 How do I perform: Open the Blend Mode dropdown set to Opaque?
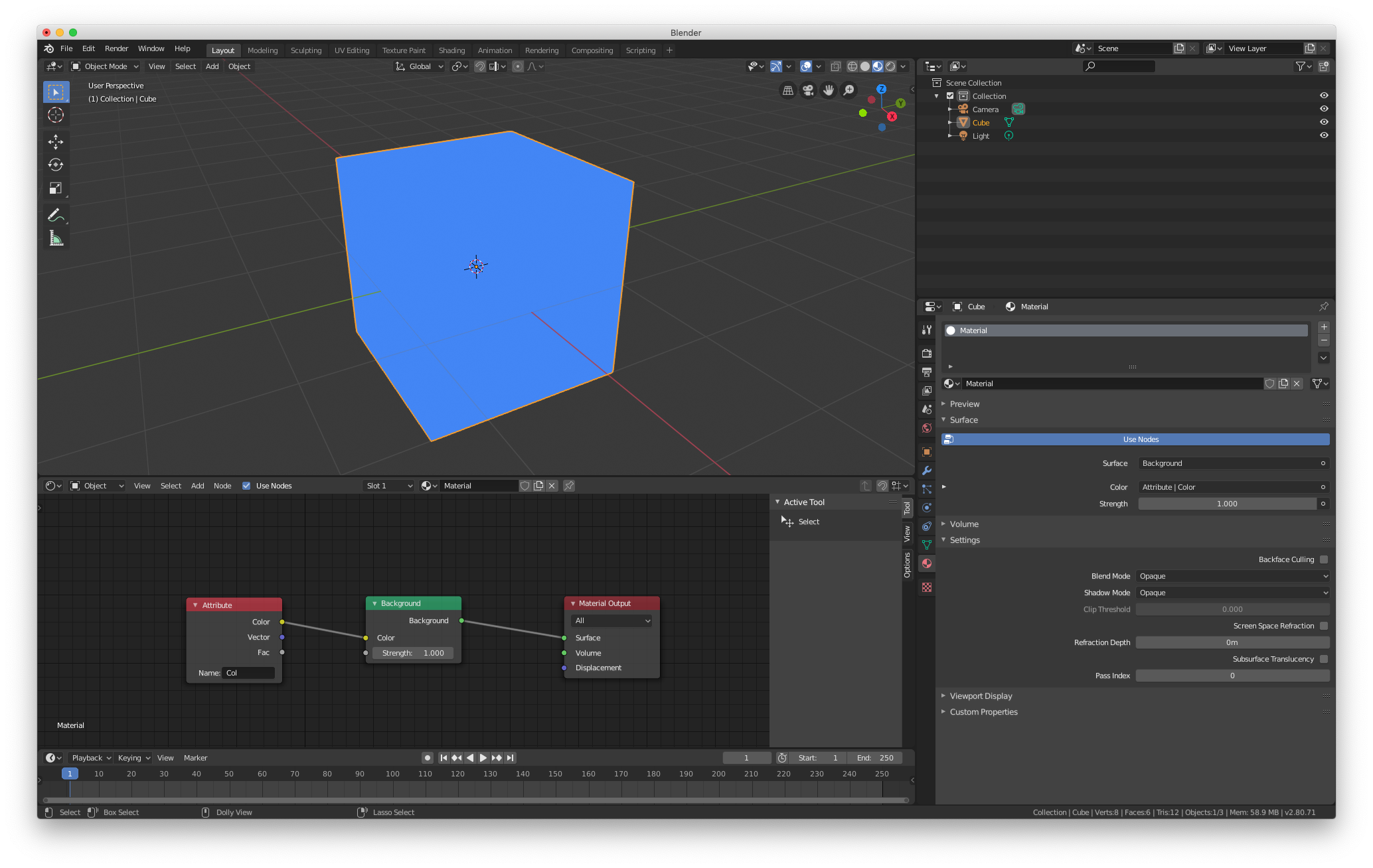point(1232,576)
